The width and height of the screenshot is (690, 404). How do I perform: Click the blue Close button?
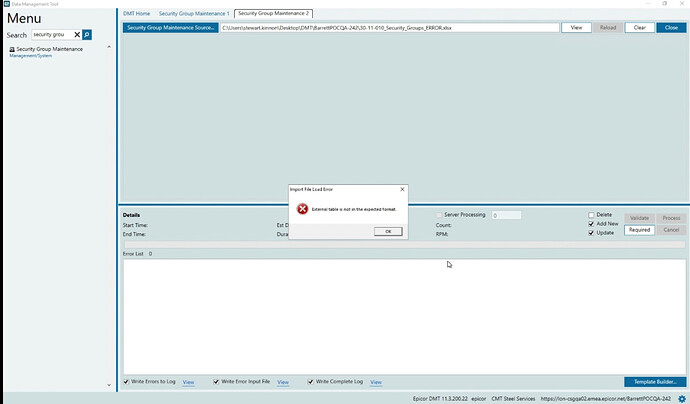click(671, 28)
